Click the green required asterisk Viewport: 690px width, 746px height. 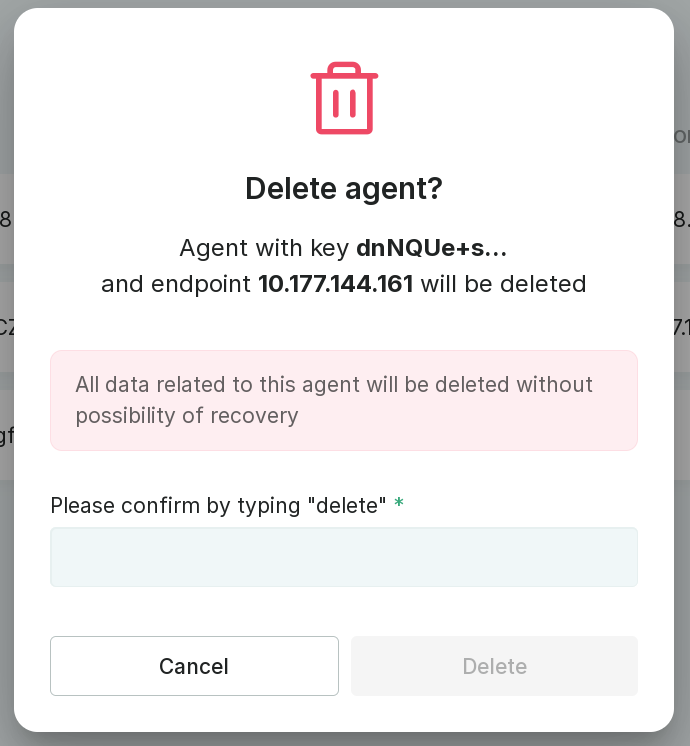tap(399, 504)
